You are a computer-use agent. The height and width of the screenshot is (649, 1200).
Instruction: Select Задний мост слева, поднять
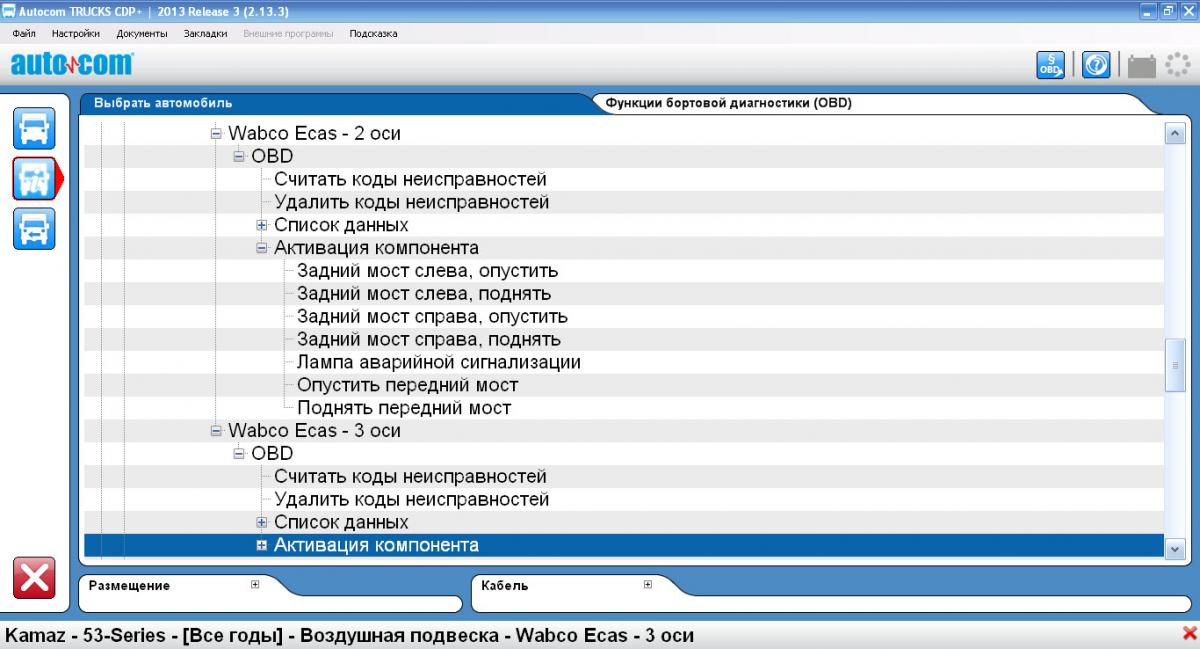pyautogui.click(x=424, y=294)
